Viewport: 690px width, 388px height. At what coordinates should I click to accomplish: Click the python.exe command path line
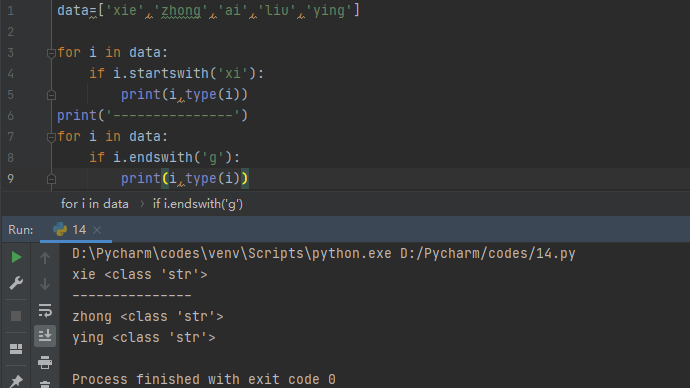pos(323,254)
